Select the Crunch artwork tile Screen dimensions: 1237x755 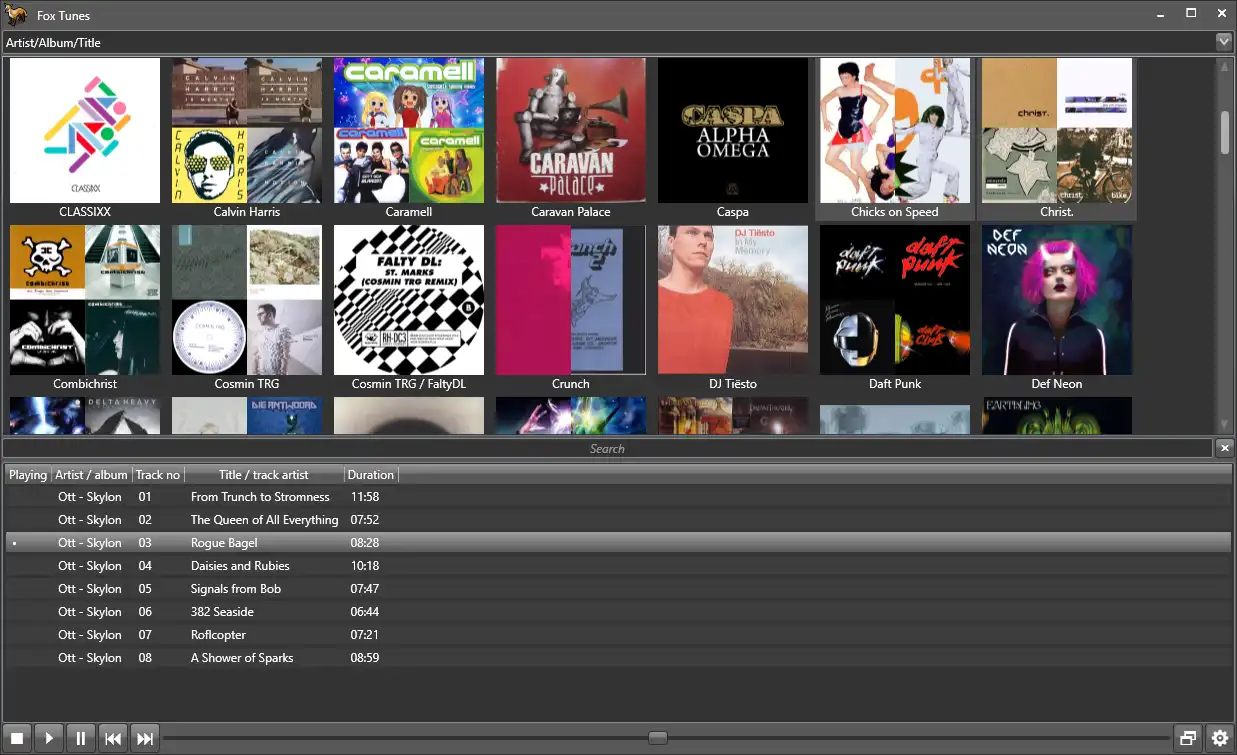(x=571, y=300)
